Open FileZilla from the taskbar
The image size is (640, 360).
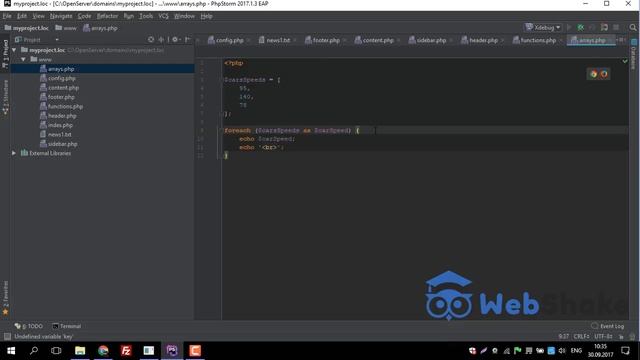[x=126, y=351]
